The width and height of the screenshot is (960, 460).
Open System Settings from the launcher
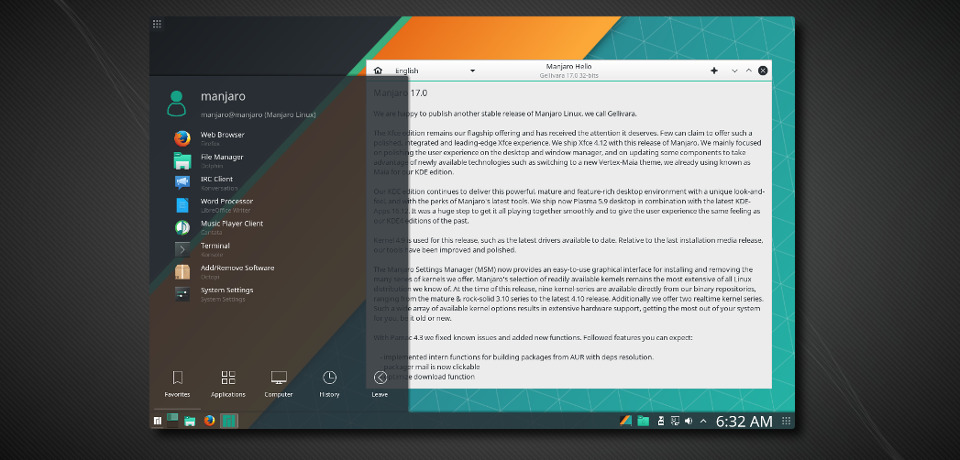pos(183,293)
